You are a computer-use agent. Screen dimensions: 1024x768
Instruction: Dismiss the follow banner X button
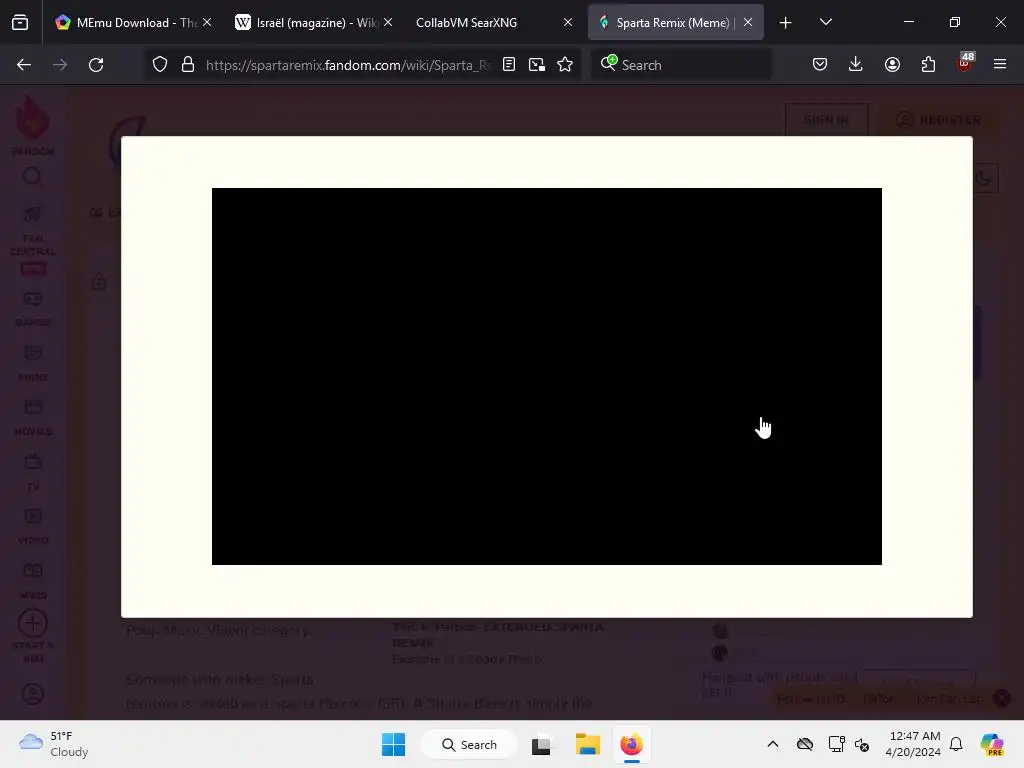(x=1002, y=698)
